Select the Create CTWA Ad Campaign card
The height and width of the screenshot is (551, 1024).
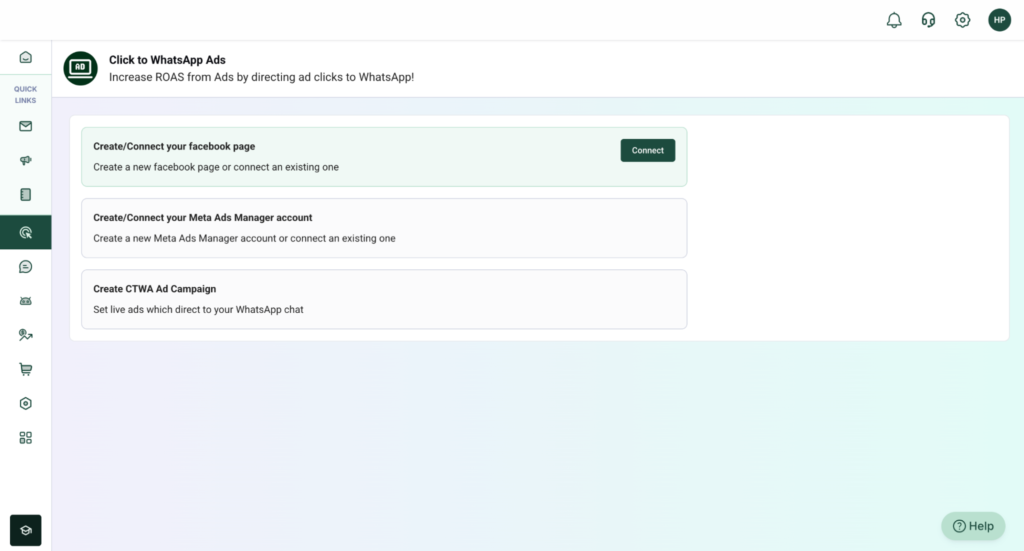click(384, 299)
